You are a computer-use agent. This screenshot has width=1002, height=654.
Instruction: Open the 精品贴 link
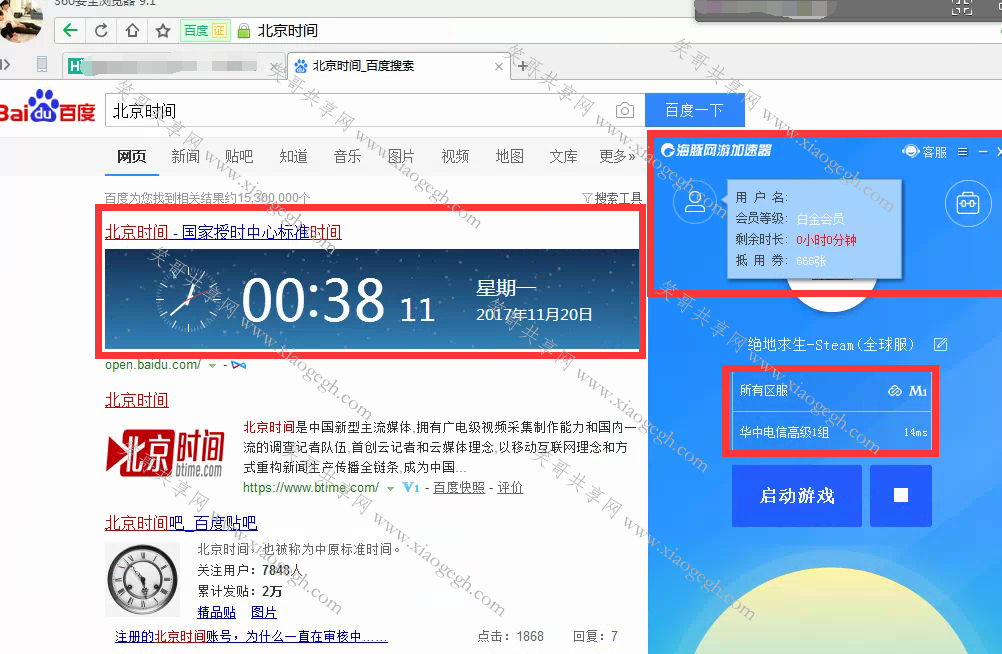216,612
